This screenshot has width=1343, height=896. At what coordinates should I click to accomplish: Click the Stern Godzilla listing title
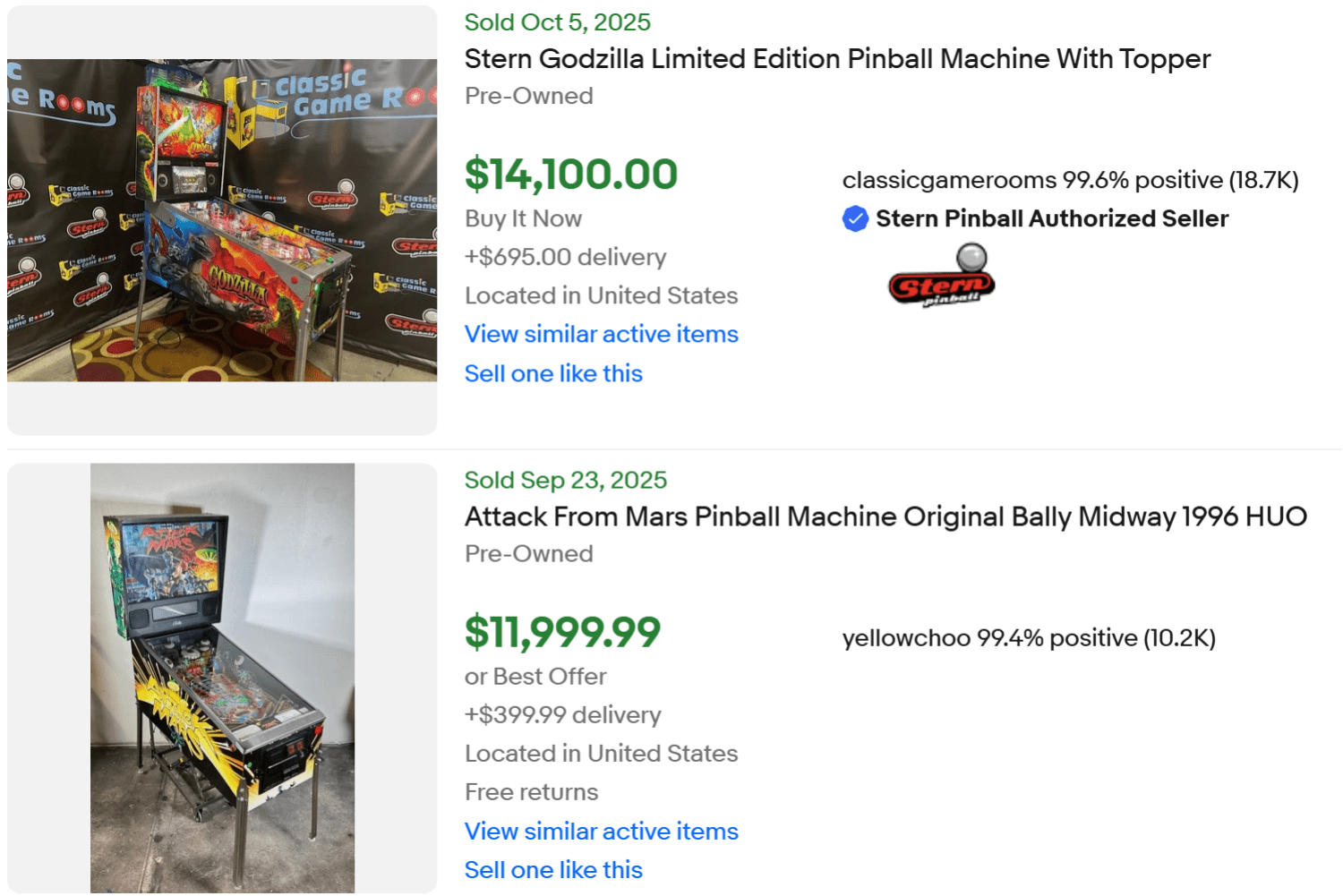tap(836, 59)
